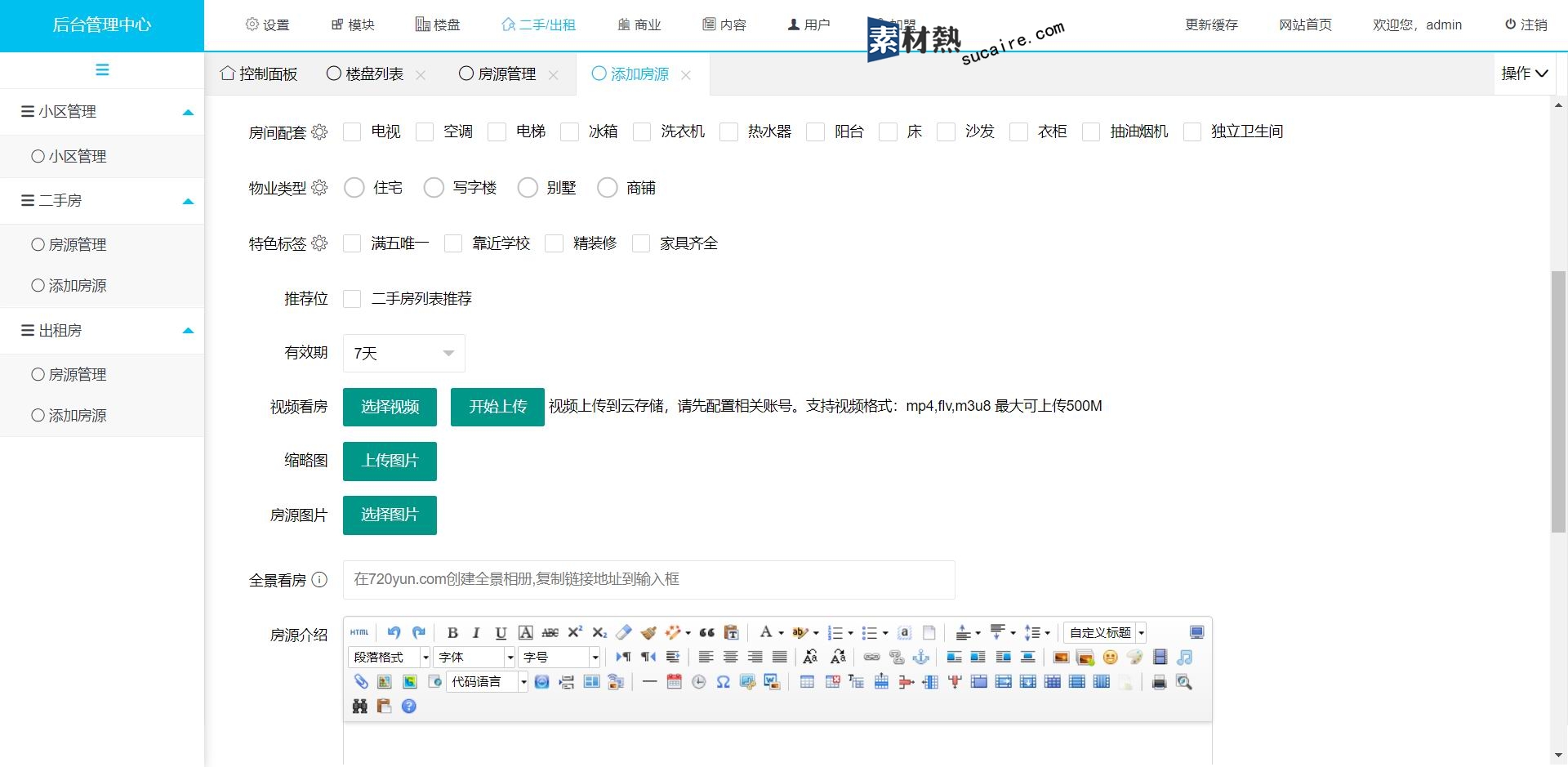1568x767 pixels.
Task: Click the 开始上传 button
Action: (x=497, y=407)
